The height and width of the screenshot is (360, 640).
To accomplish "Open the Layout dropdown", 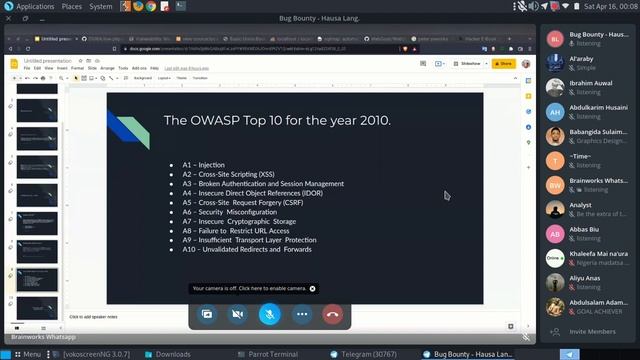I will [x=164, y=78].
